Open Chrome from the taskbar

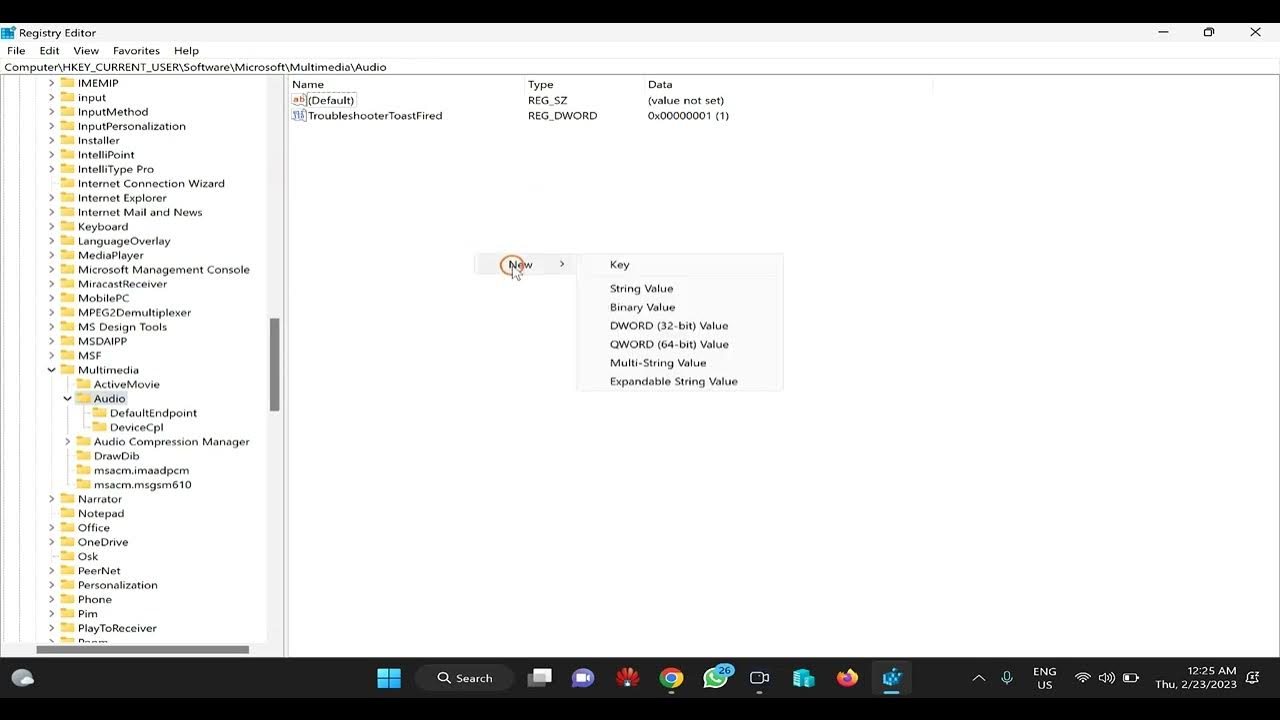tap(671, 678)
